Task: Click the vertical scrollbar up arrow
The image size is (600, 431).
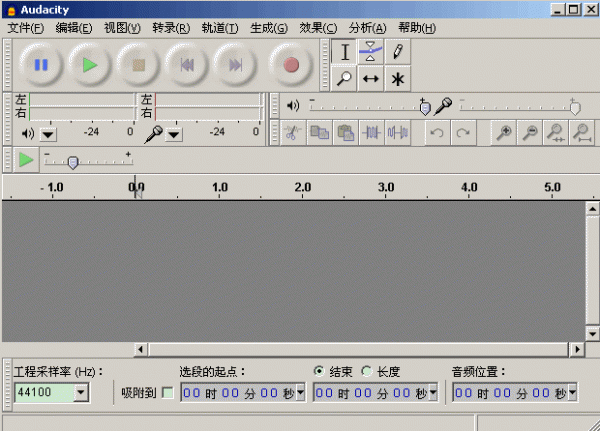Action: click(x=592, y=209)
